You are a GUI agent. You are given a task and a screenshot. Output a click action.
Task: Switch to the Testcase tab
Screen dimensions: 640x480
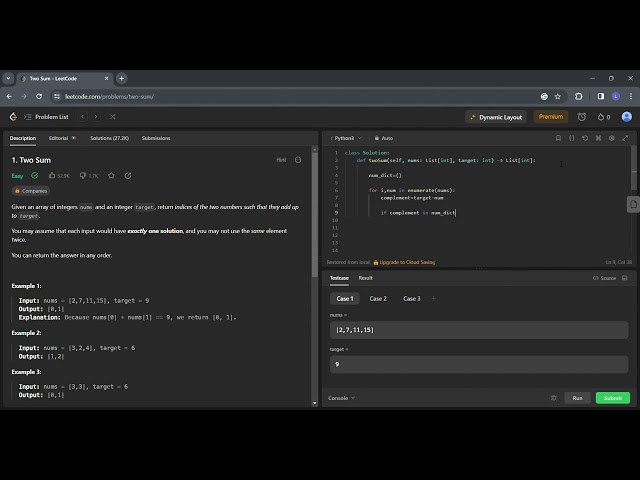click(339, 278)
